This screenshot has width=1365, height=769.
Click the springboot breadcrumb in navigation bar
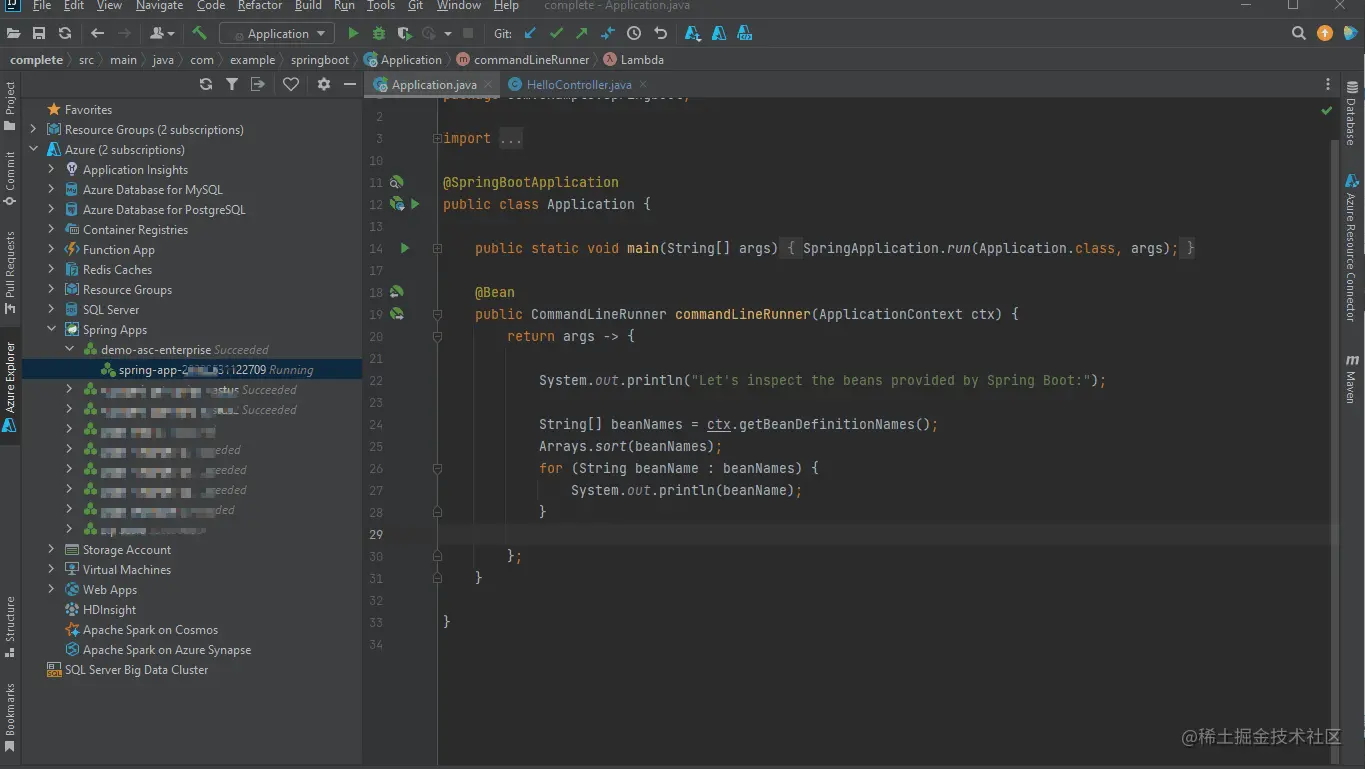(x=320, y=60)
